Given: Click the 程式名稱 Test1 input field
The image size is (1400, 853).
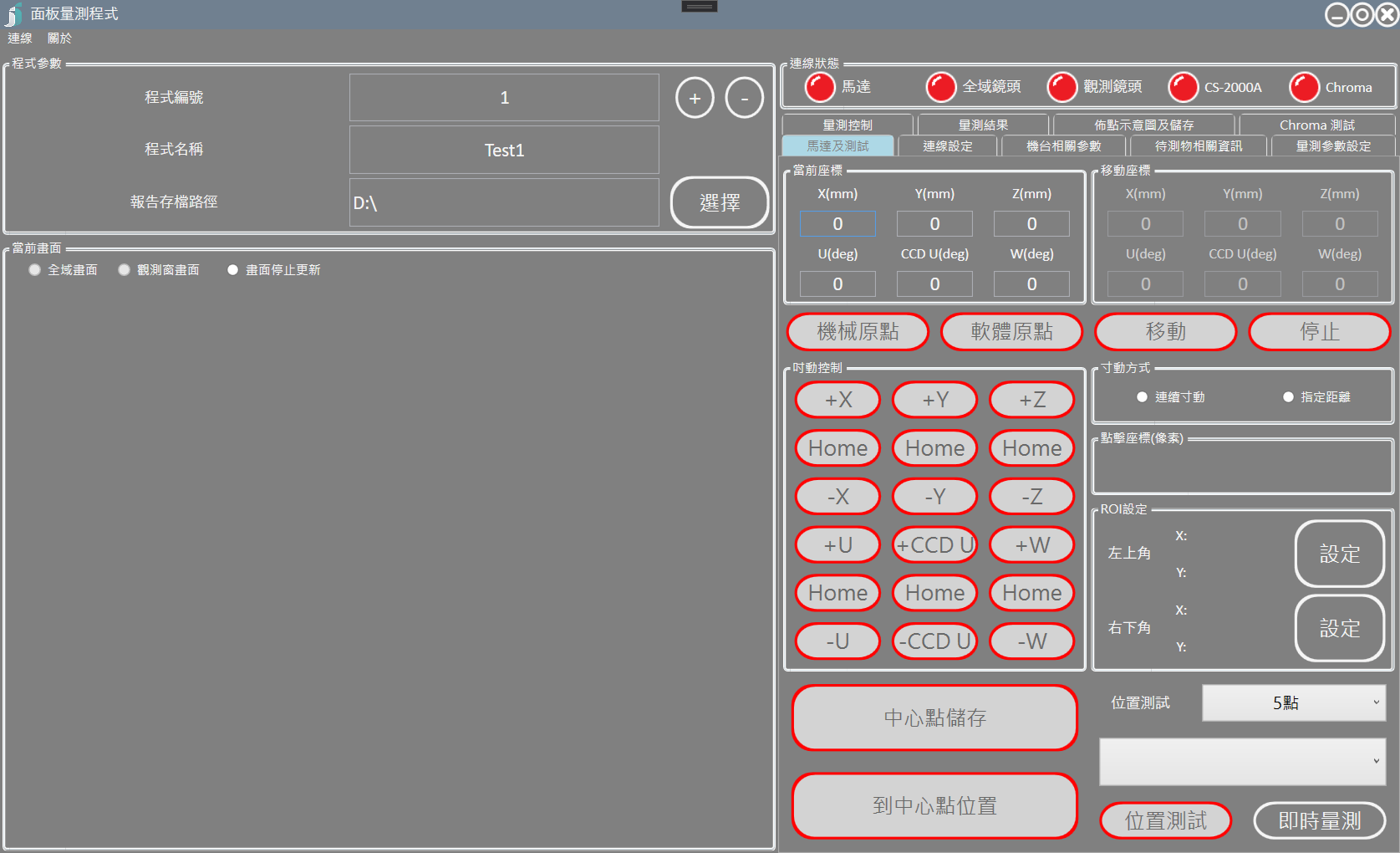Looking at the screenshot, I should [504, 151].
